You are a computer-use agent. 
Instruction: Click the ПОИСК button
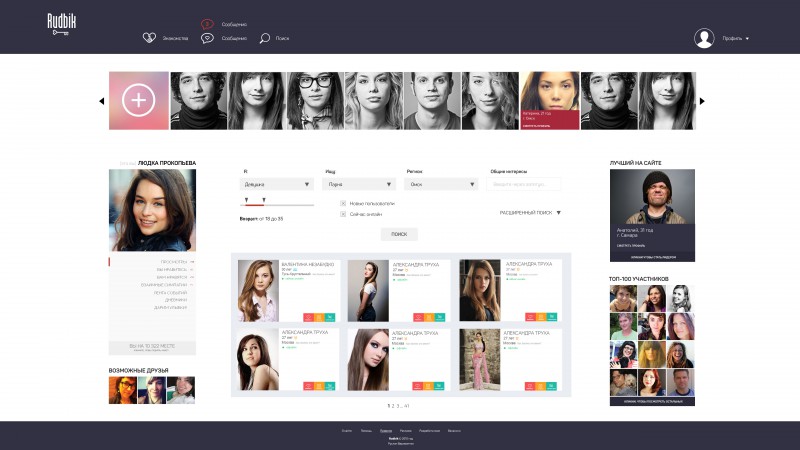click(399, 234)
